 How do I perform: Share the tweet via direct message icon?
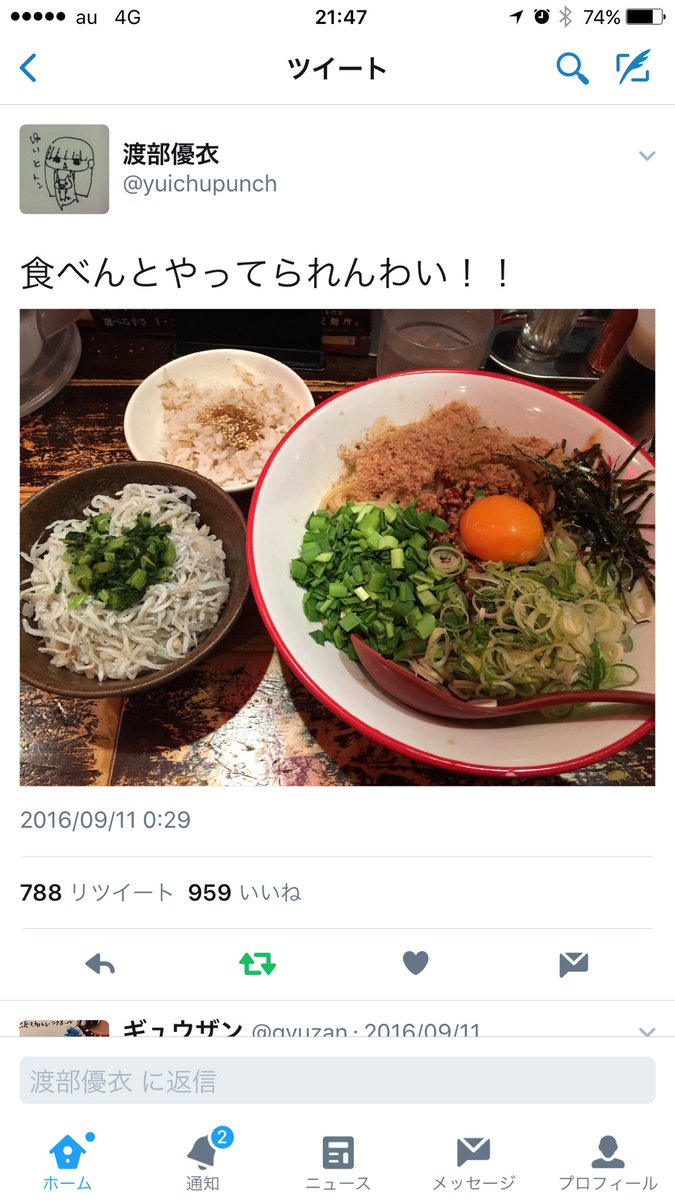click(573, 964)
